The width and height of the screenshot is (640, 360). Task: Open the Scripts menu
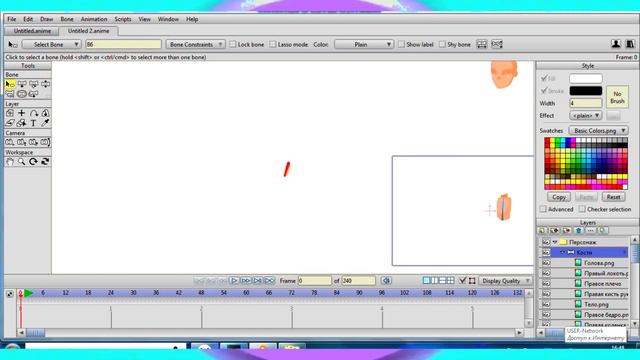[x=123, y=19]
